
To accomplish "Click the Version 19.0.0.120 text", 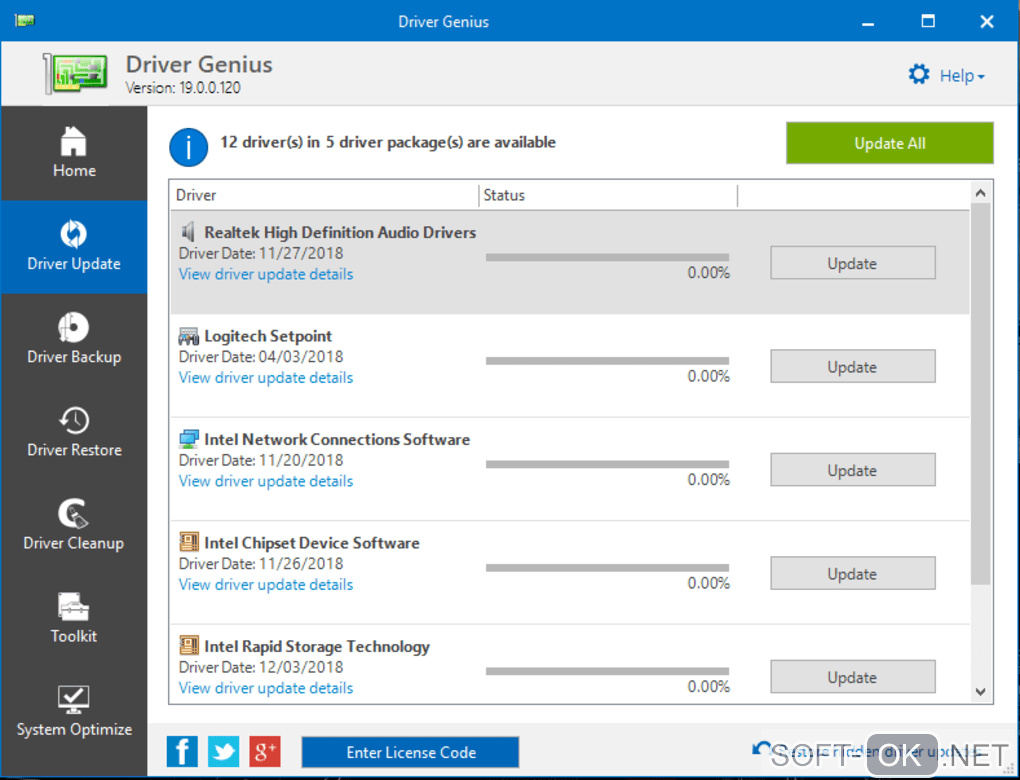I will click(x=183, y=88).
